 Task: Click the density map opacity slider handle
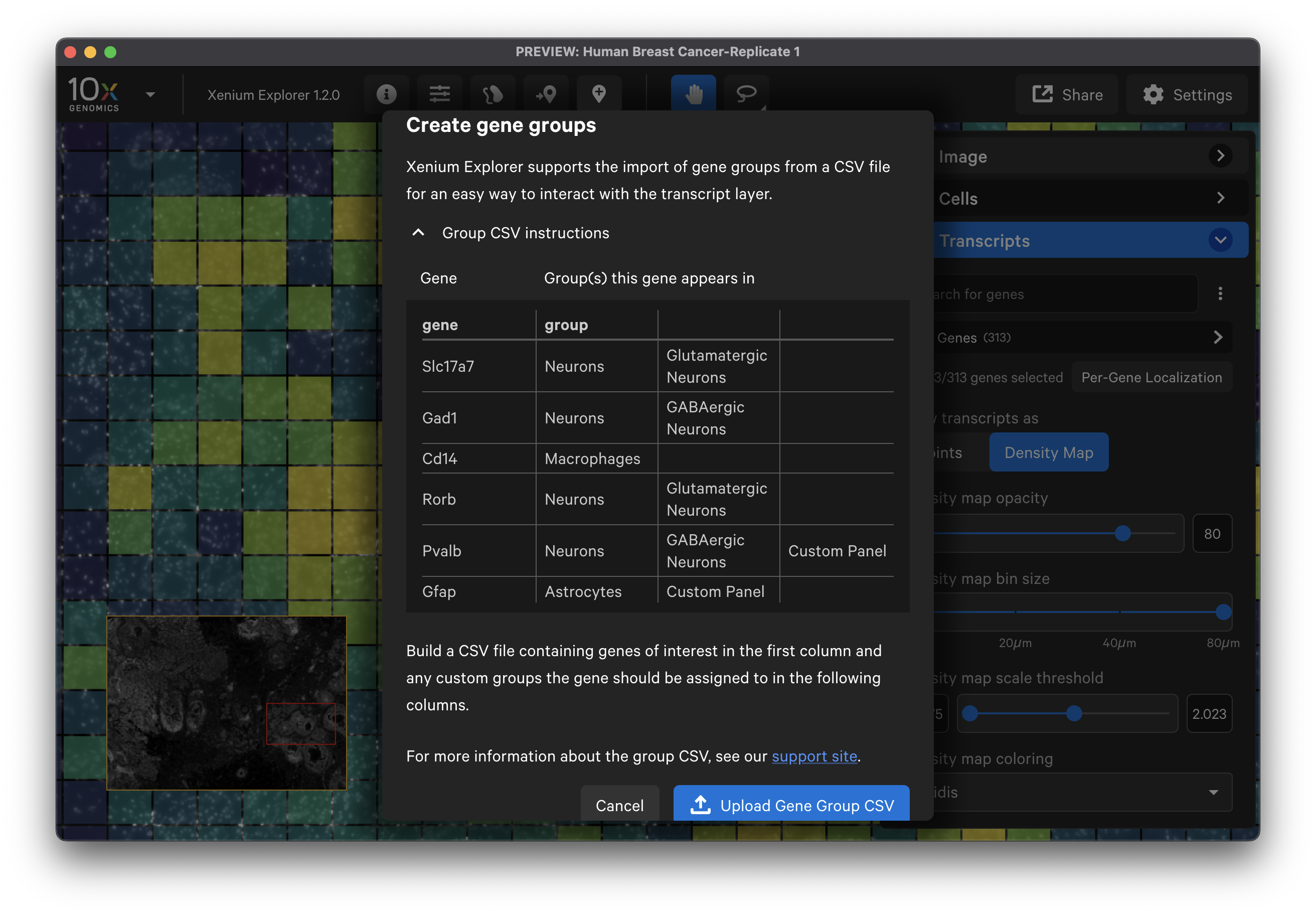point(1122,533)
